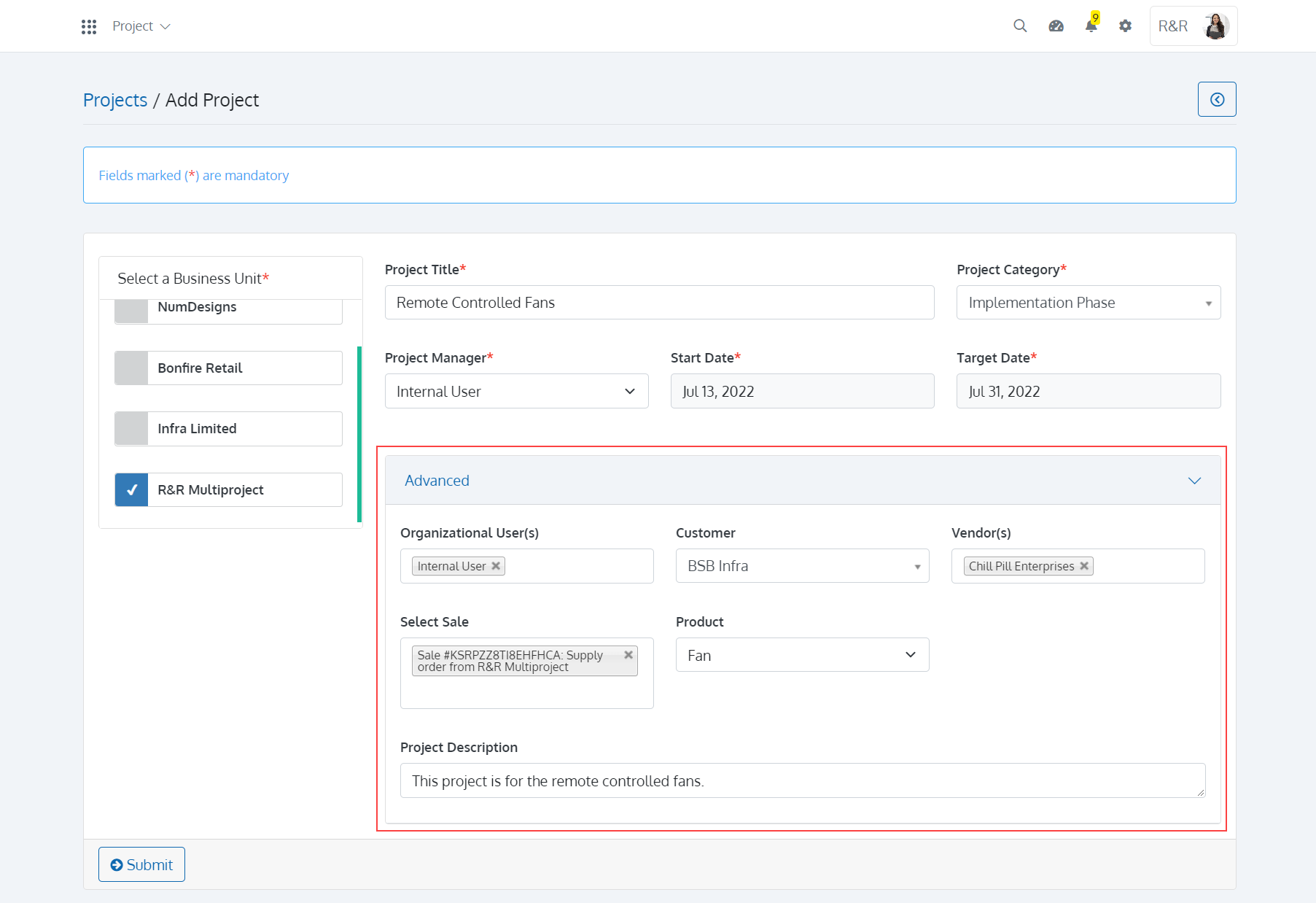Click the Organizational User(s) multi-select field
The width and height of the screenshot is (1316, 903).
pos(526,566)
